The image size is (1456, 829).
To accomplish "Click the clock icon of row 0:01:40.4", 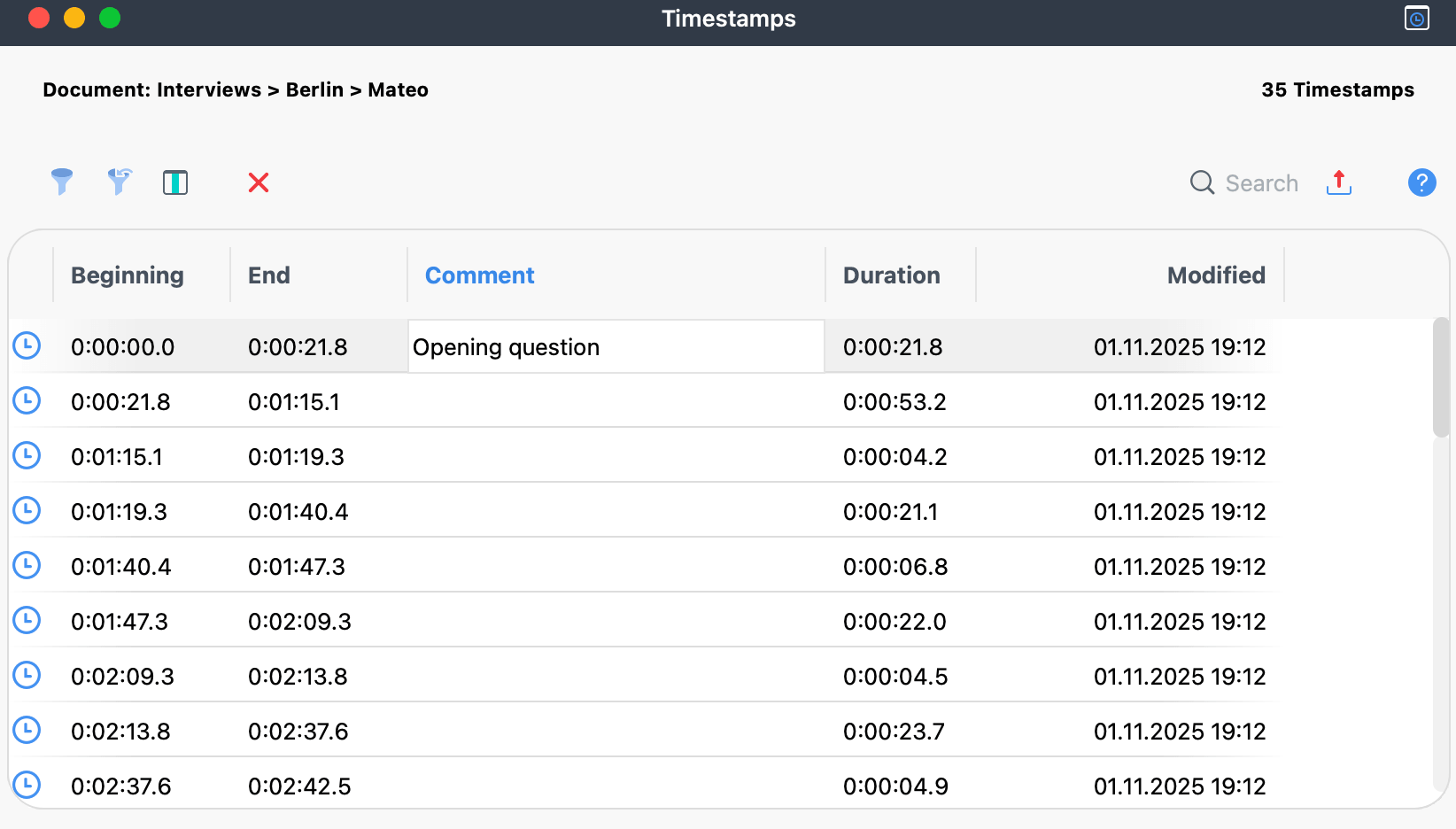I will point(27,565).
